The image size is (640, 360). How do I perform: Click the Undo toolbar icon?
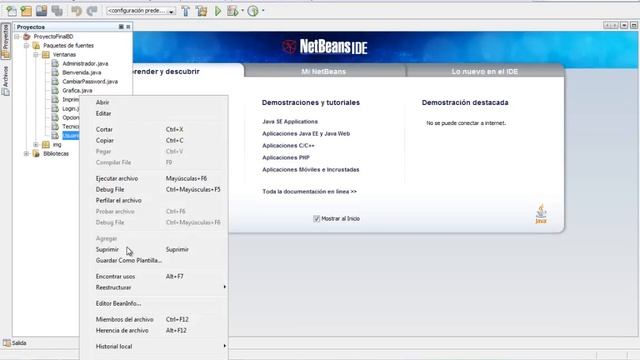[x=76, y=11]
